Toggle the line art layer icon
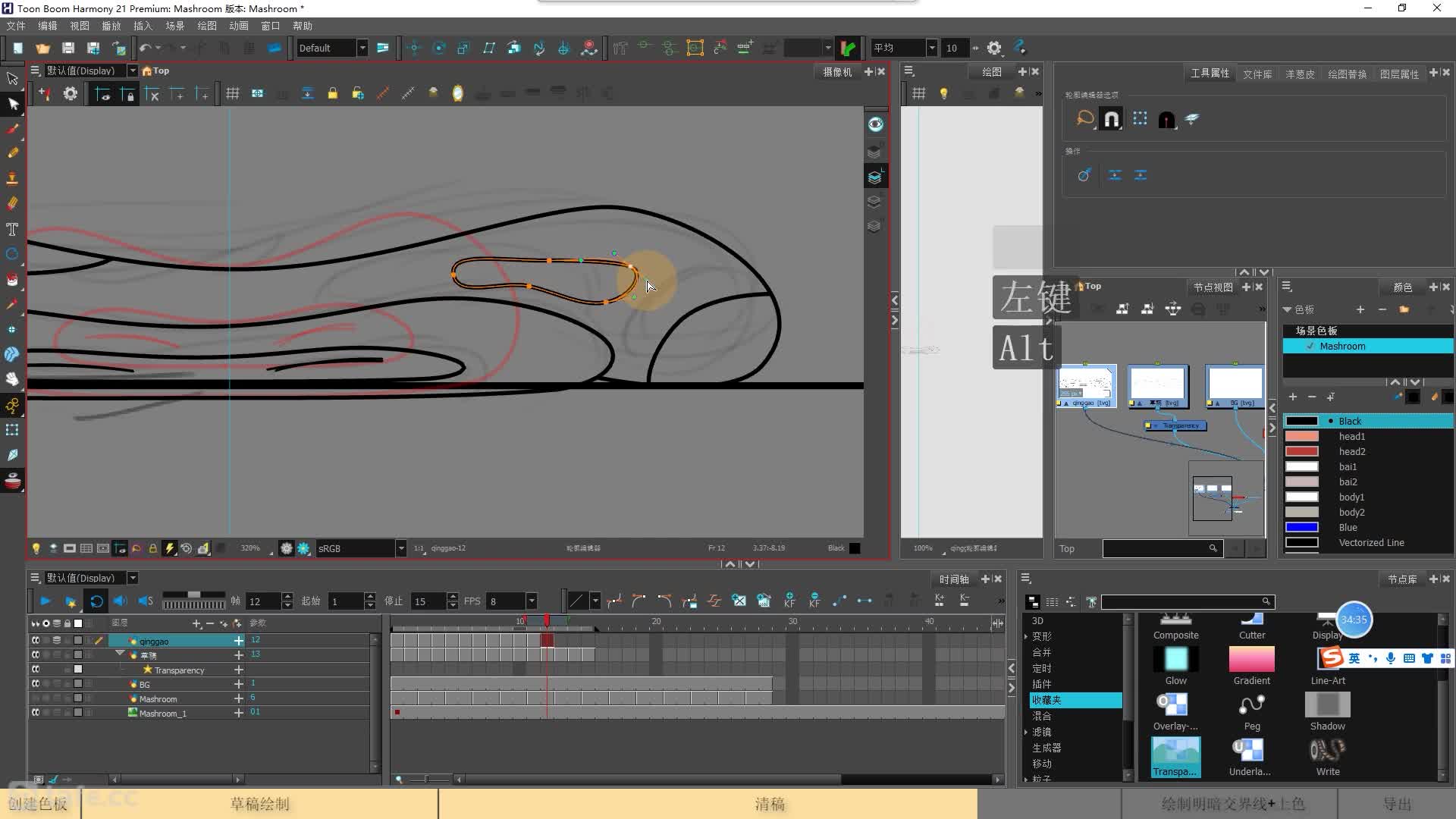 point(874,177)
